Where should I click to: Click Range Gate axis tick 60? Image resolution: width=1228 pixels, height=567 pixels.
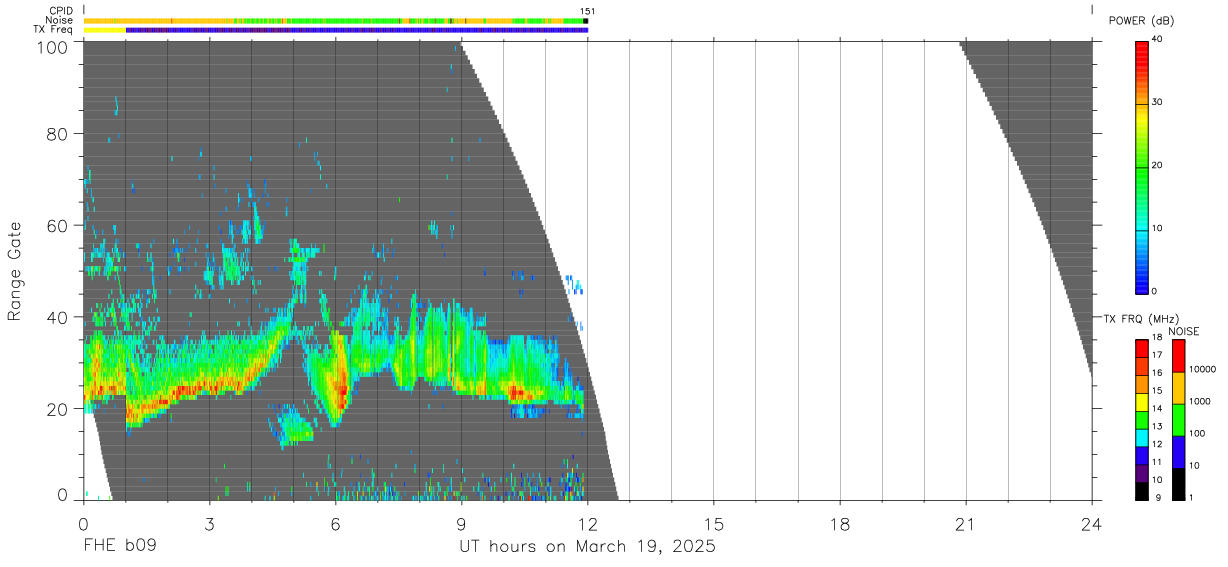[57, 225]
